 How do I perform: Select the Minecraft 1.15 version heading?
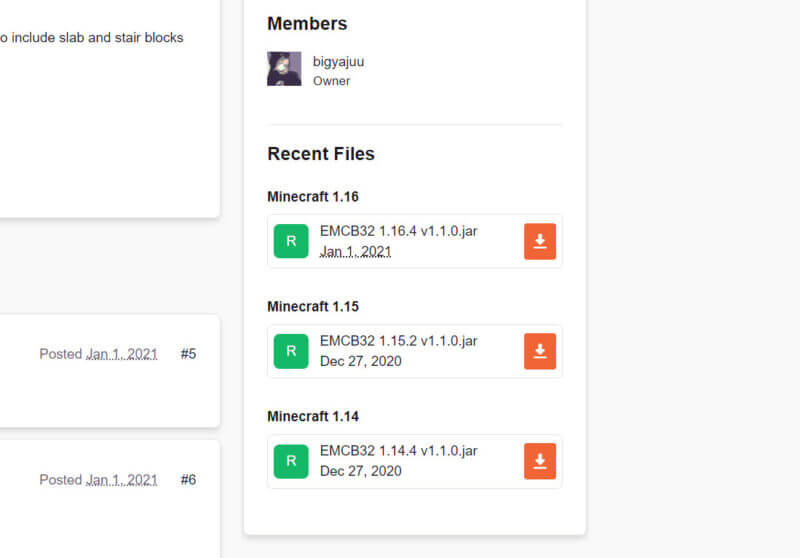coord(313,307)
